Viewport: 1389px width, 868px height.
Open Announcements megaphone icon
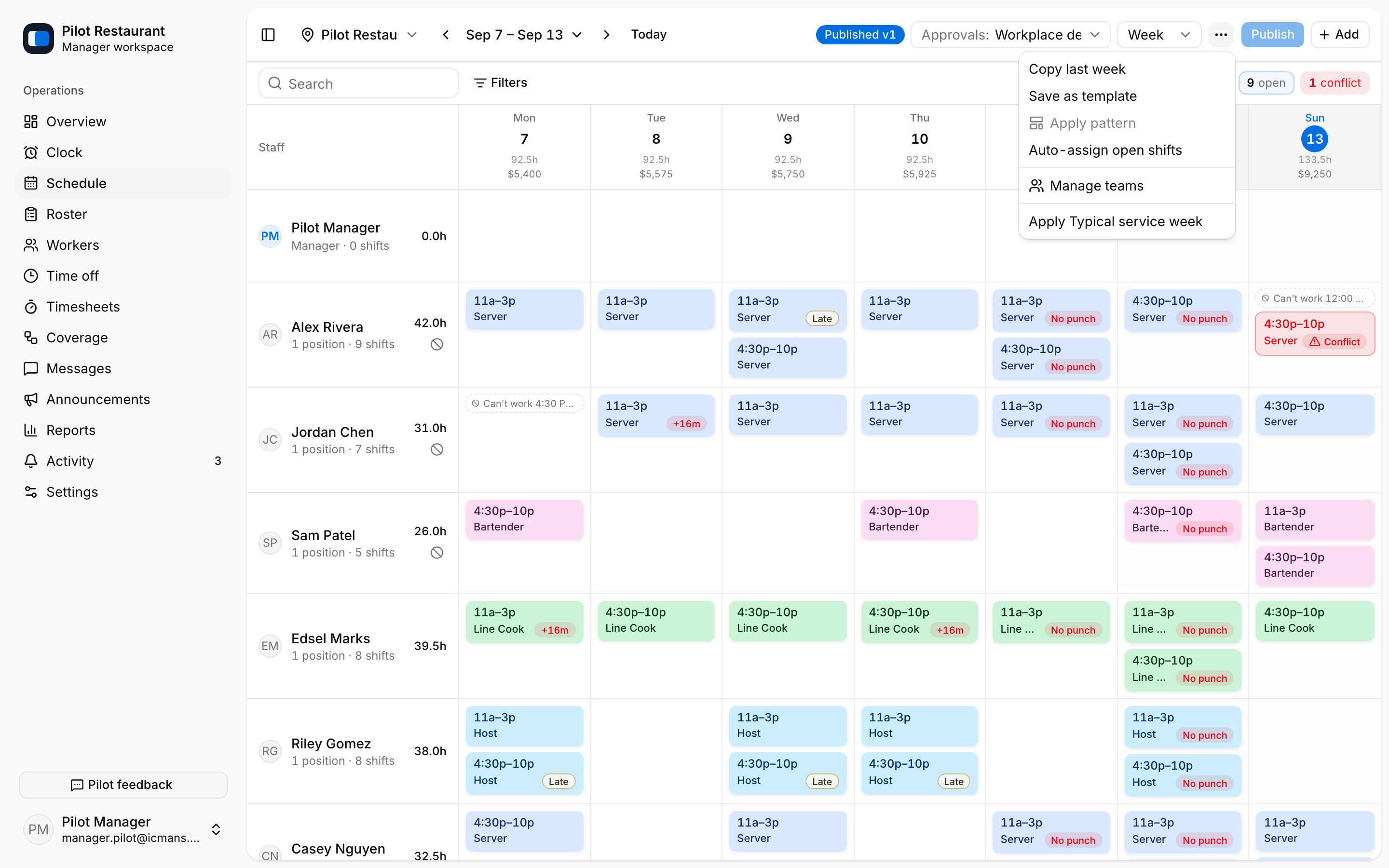[x=31, y=400]
